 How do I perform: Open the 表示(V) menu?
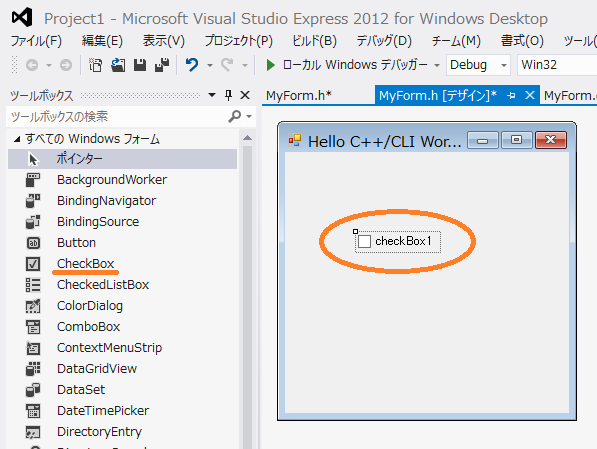click(164, 41)
